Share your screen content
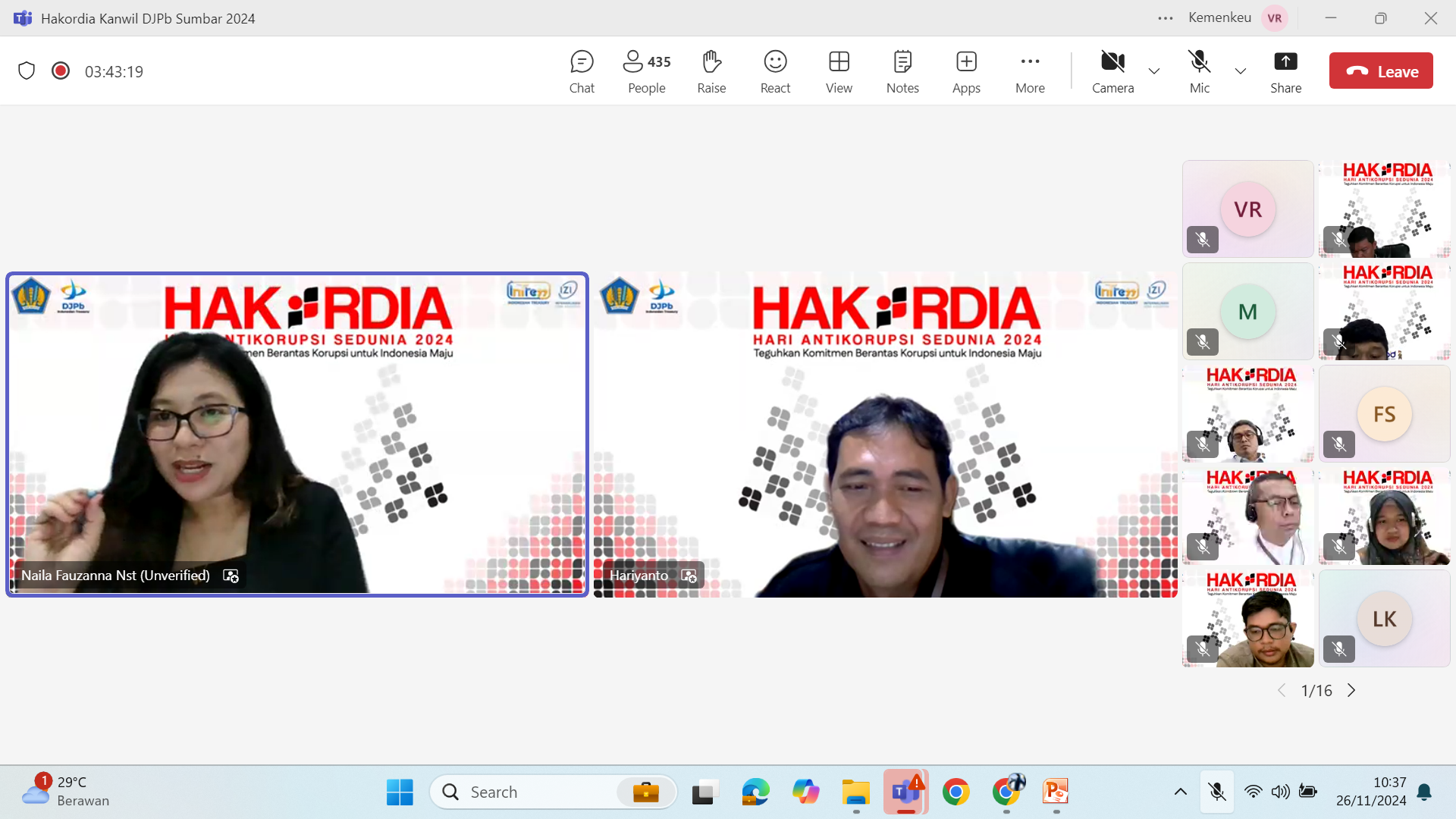Image resolution: width=1456 pixels, height=819 pixels. tap(1285, 71)
